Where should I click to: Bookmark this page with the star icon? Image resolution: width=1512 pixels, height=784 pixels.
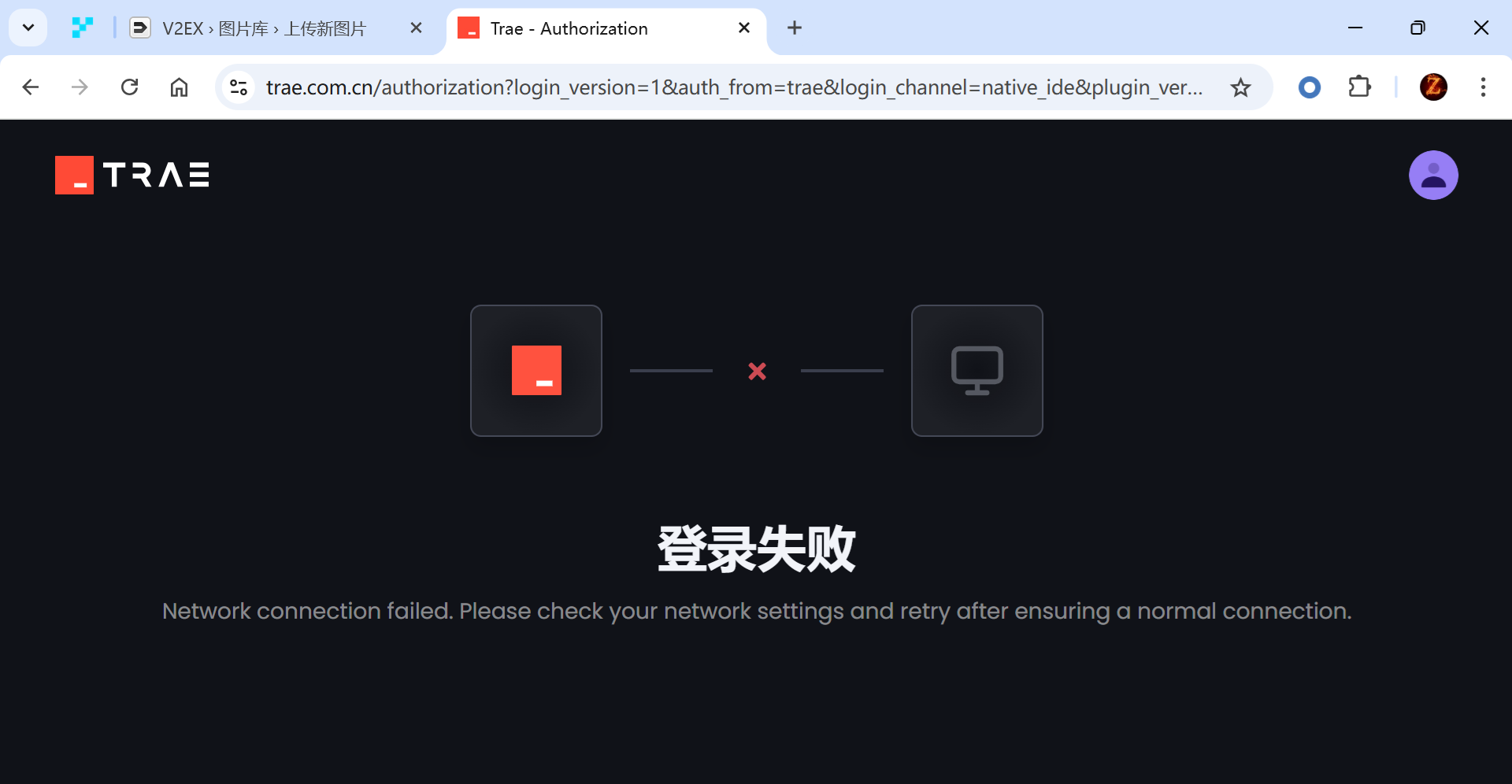1240,87
